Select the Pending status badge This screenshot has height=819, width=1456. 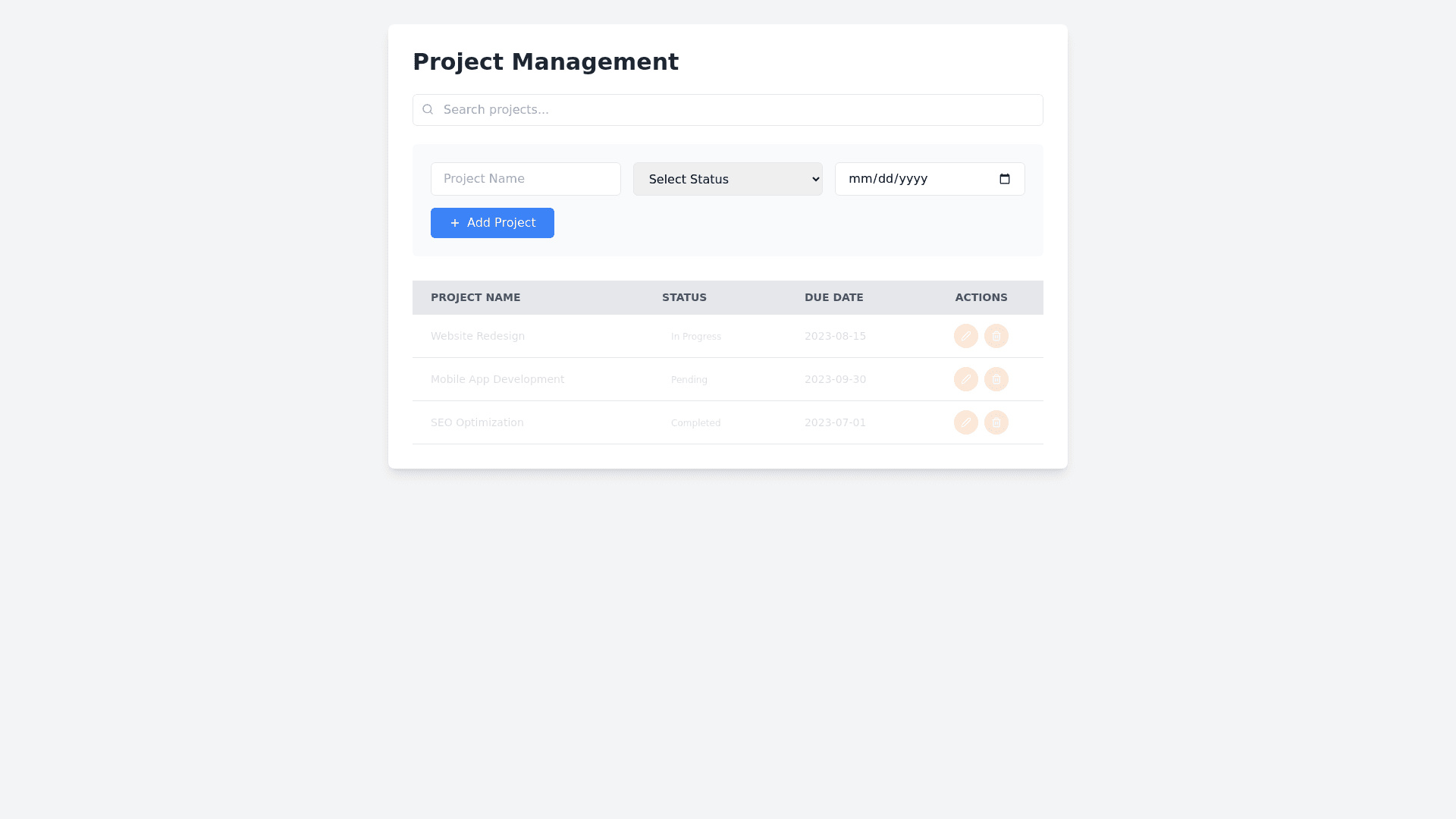689,380
